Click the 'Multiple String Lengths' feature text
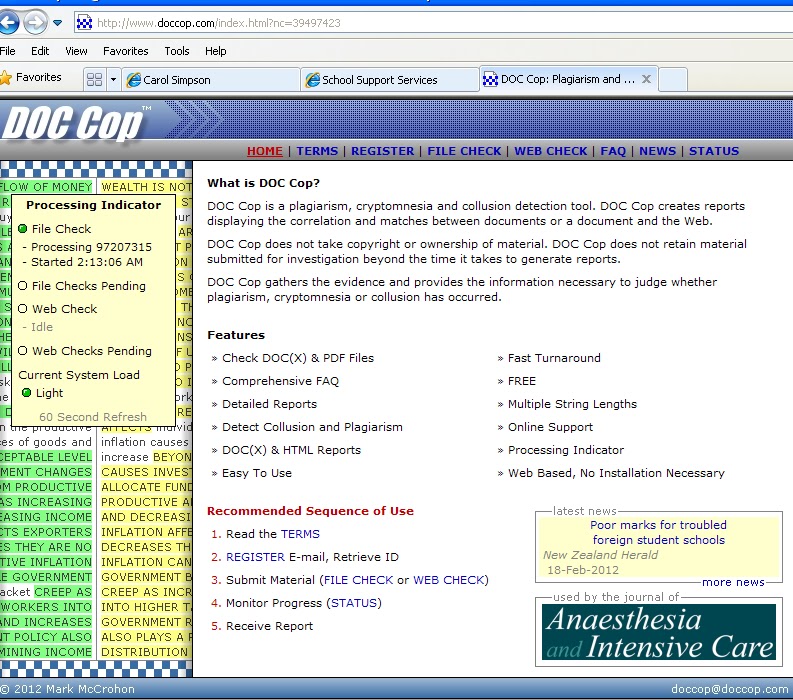This screenshot has width=793, height=700. point(572,404)
